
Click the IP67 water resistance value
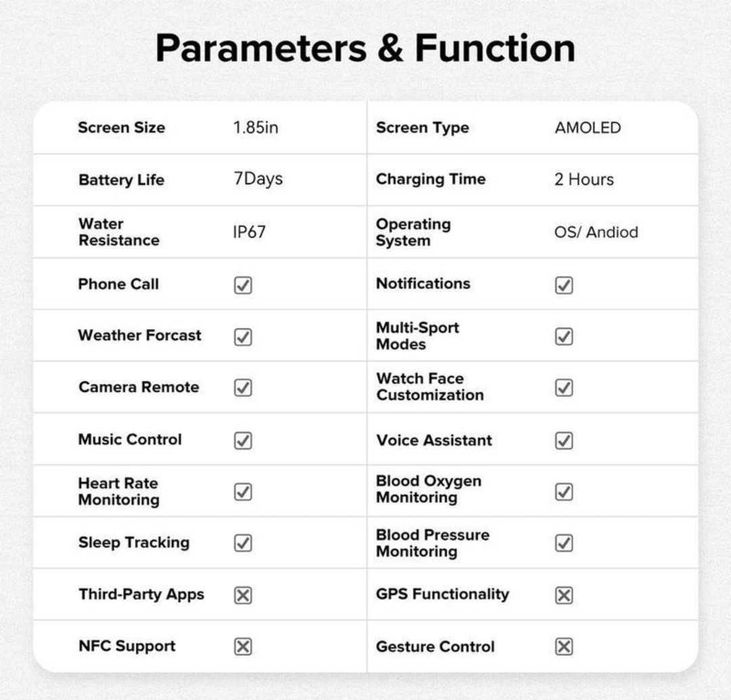(250, 232)
